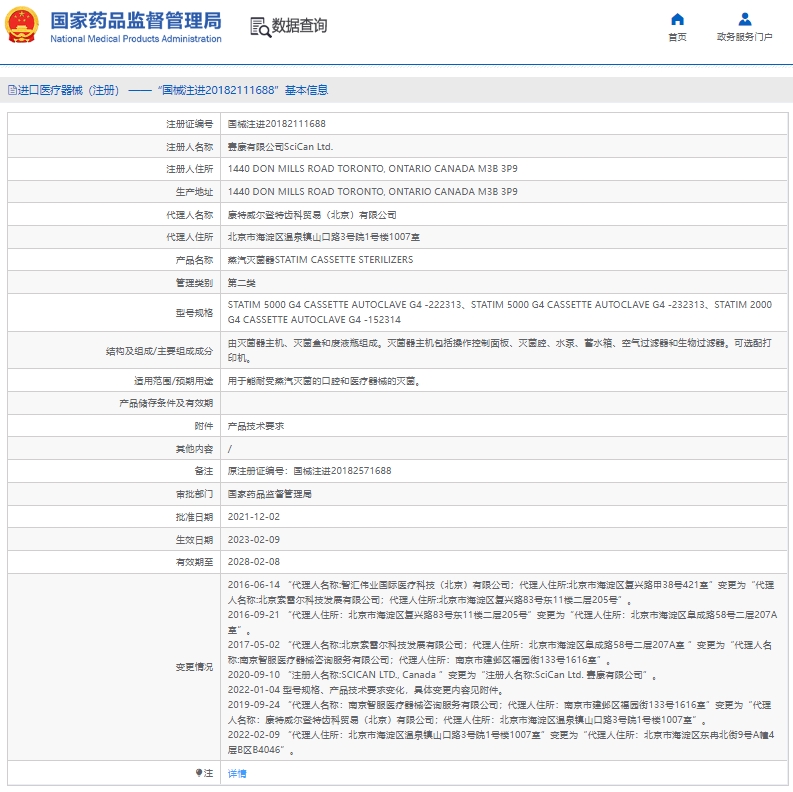
Task: Click the bullet icon beside 注
Action: tap(199, 773)
